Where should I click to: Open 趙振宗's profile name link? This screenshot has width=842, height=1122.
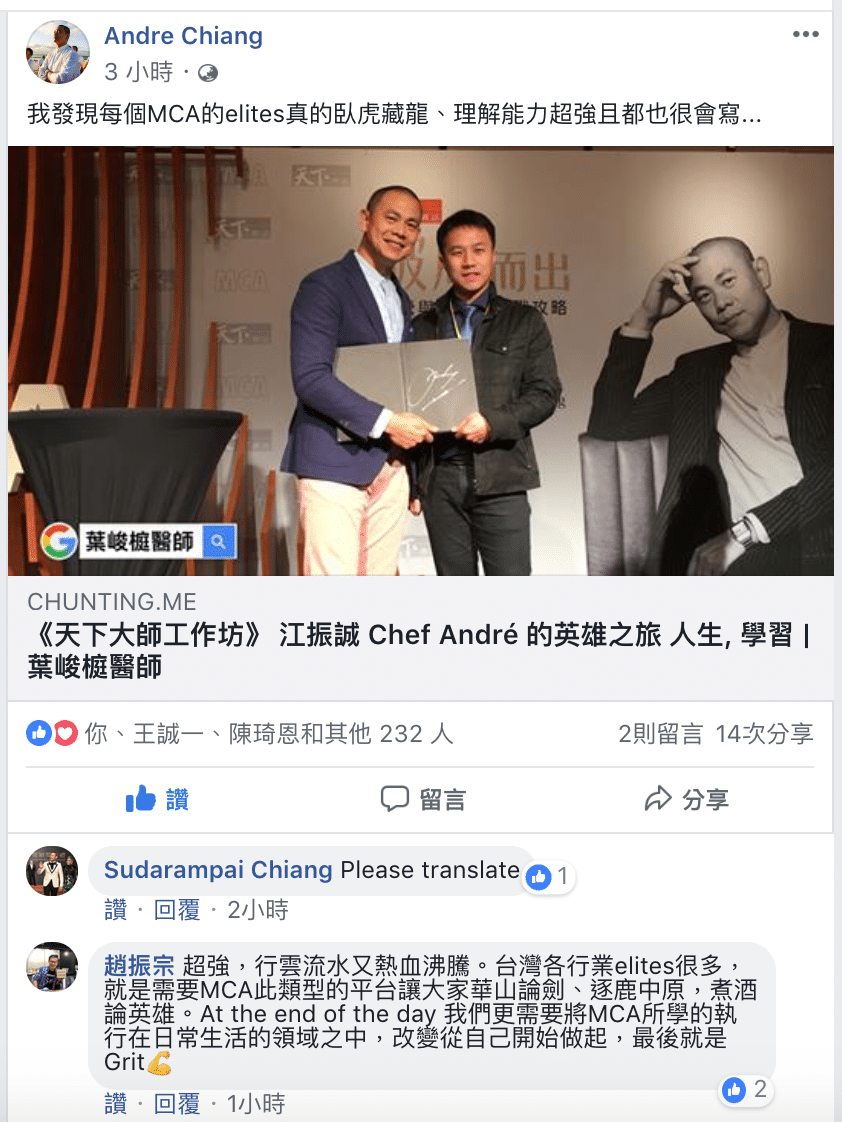(139, 966)
